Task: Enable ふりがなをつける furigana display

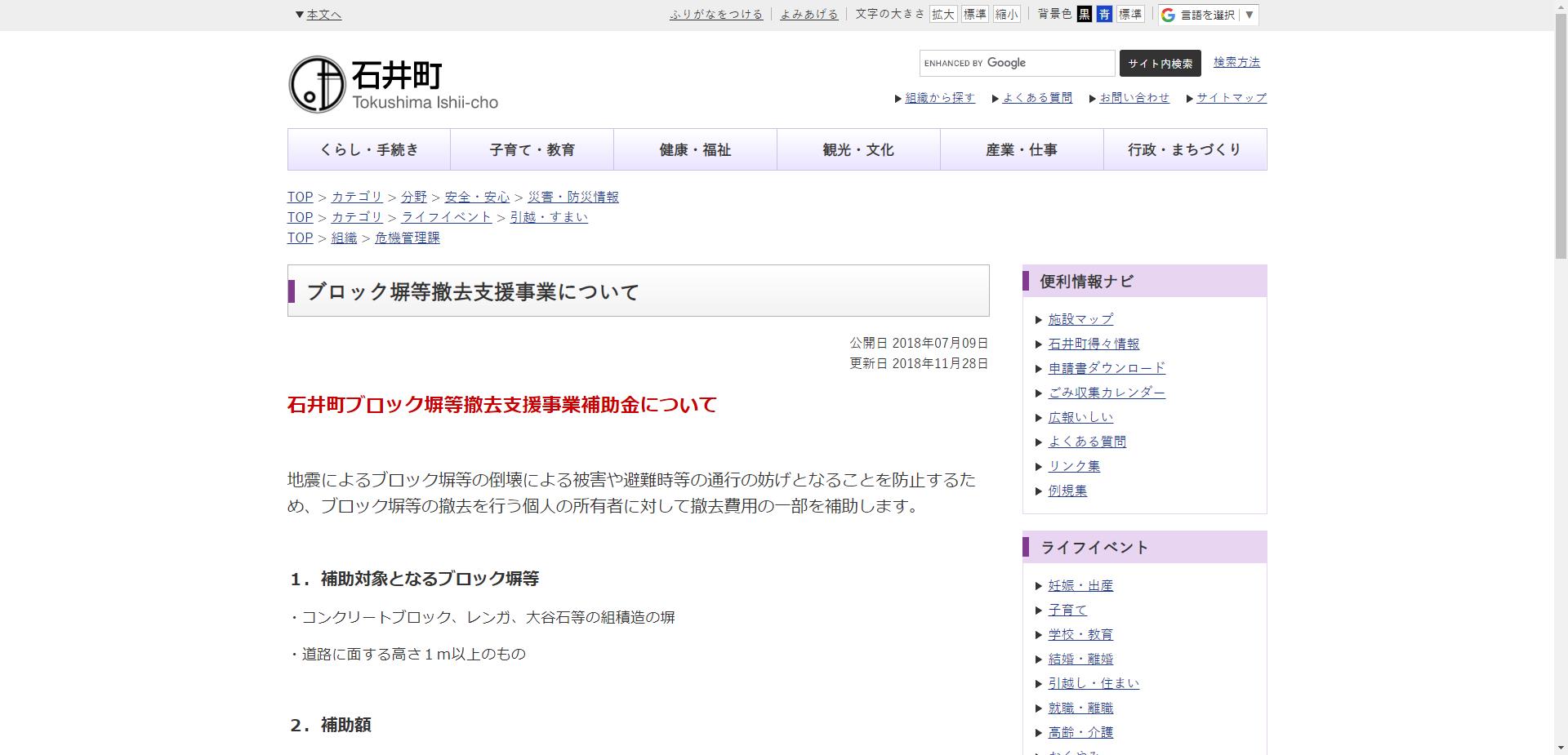Action: coord(716,14)
